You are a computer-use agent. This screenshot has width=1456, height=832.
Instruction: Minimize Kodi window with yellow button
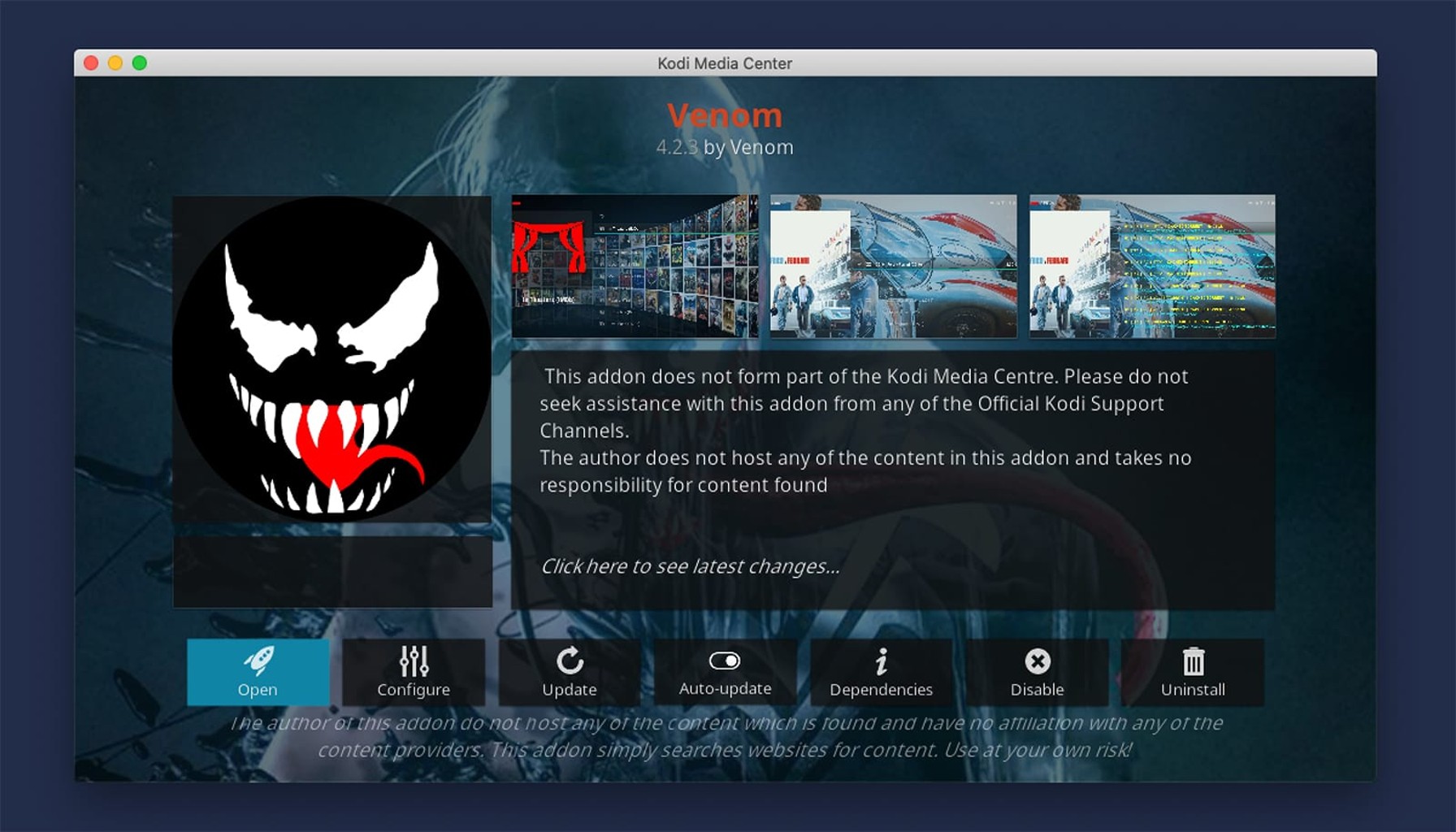coord(115,63)
